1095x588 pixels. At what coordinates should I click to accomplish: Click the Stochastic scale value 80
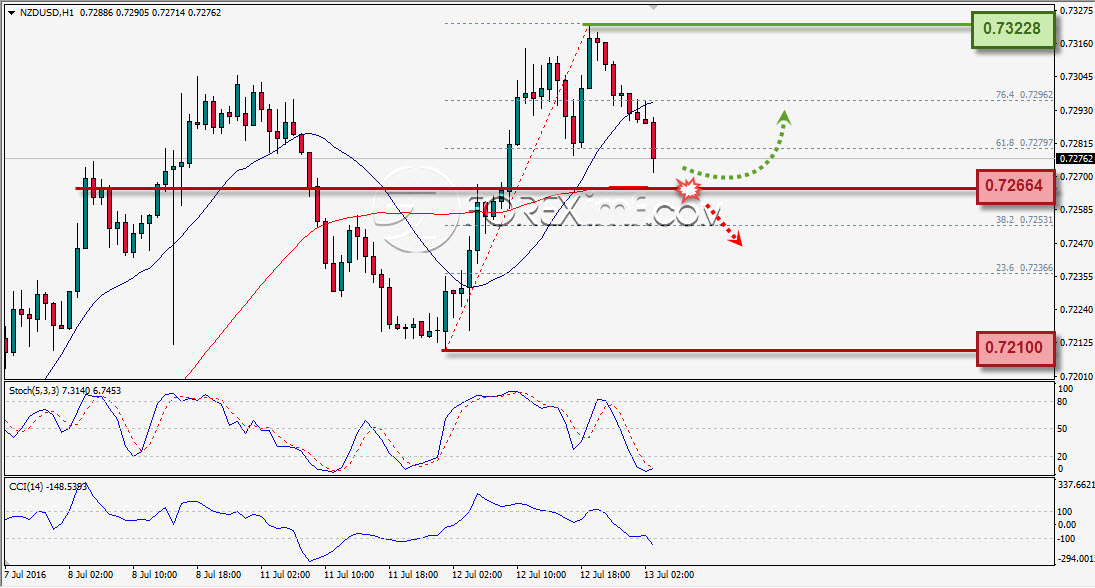pyautogui.click(x=1062, y=402)
